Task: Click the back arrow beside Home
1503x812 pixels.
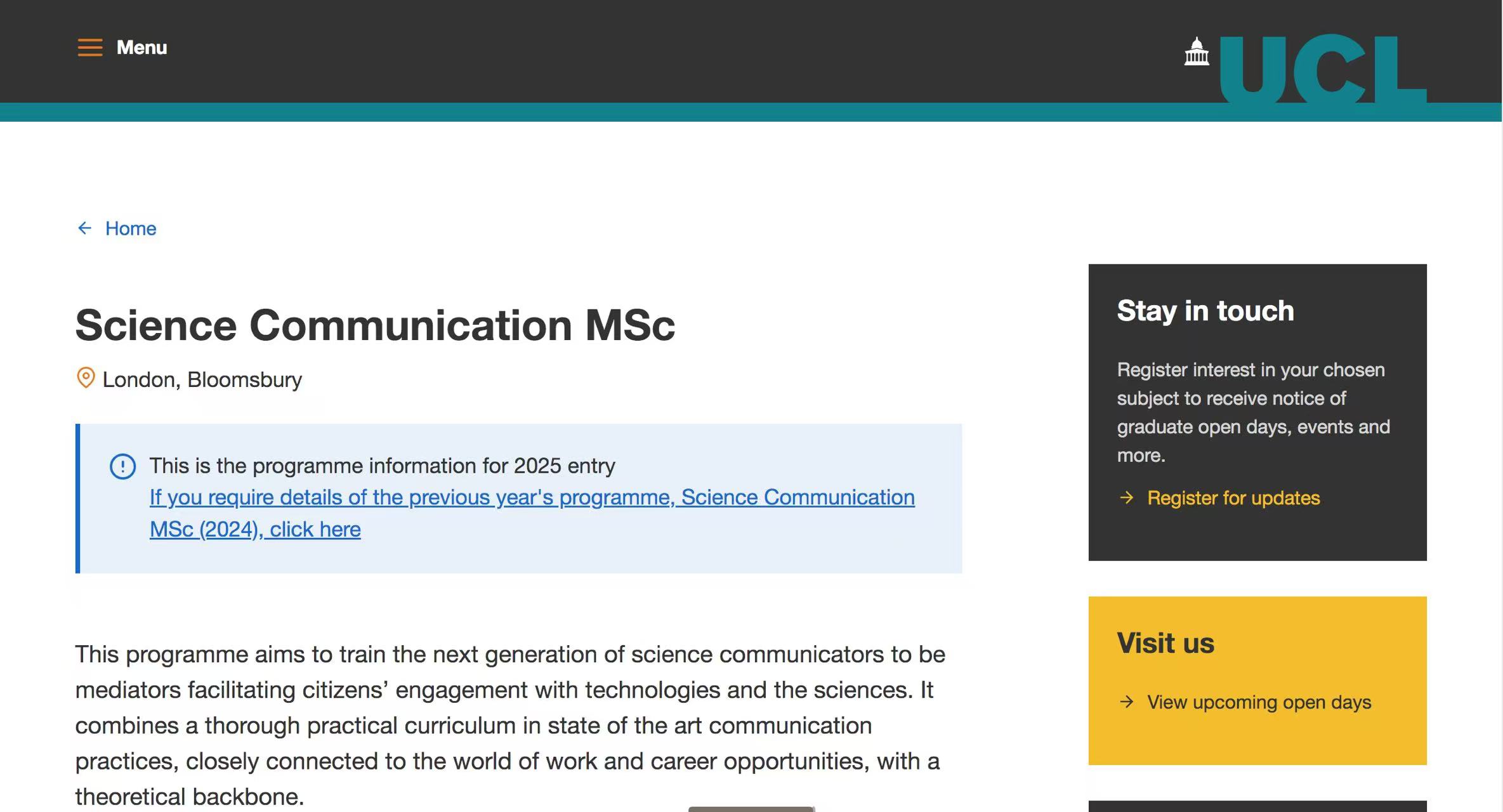Action: point(84,228)
